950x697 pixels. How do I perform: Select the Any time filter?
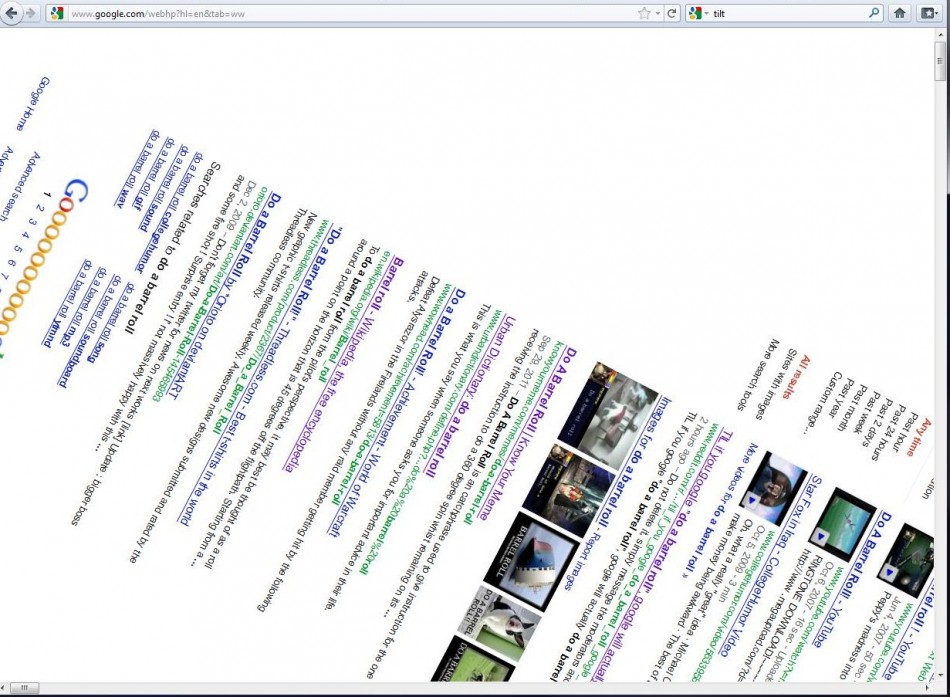pyautogui.click(x=919, y=436)
